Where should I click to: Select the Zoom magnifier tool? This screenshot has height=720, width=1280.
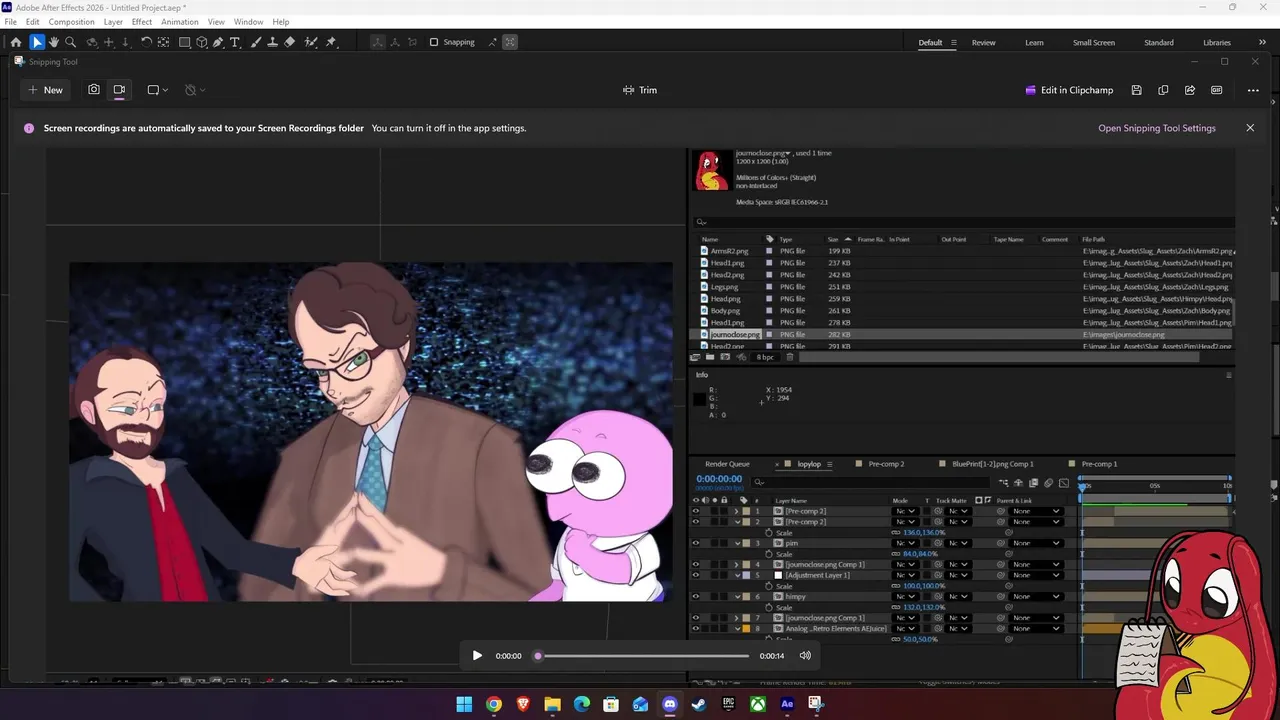click(70, 42)
